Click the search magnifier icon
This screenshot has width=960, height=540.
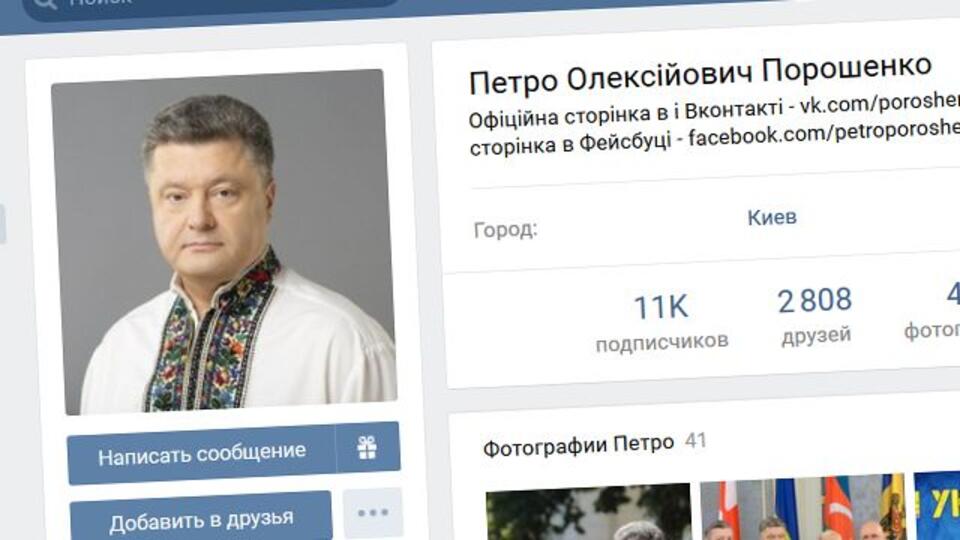tap(44, 3)
